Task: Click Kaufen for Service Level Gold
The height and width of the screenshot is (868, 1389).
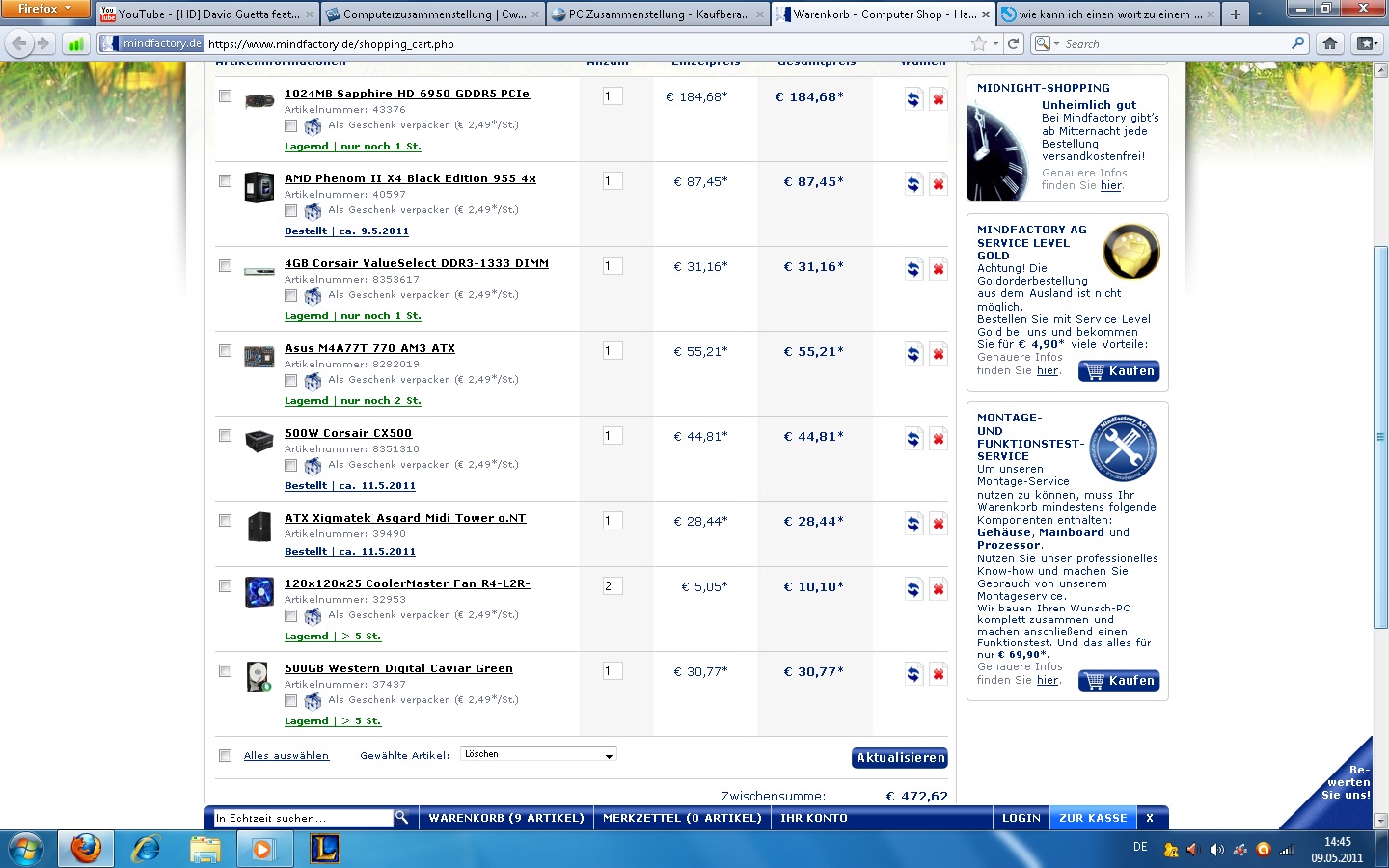Action: [x=1119, y=371]
